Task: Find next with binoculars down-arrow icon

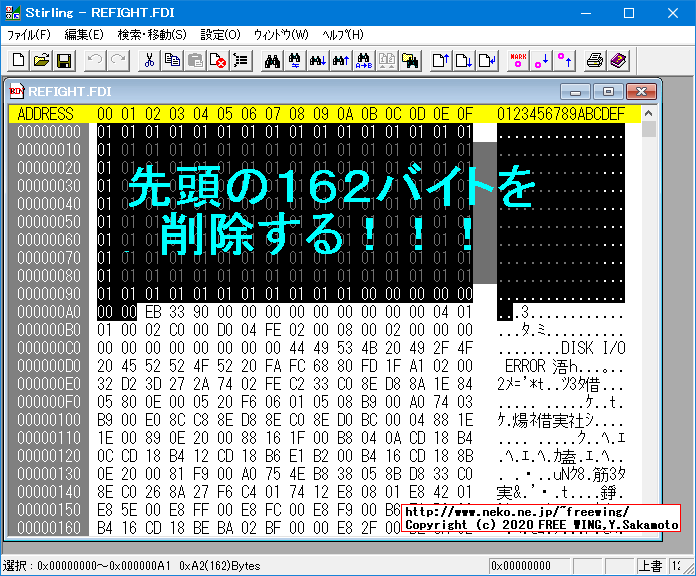Action: pos(318,60)
